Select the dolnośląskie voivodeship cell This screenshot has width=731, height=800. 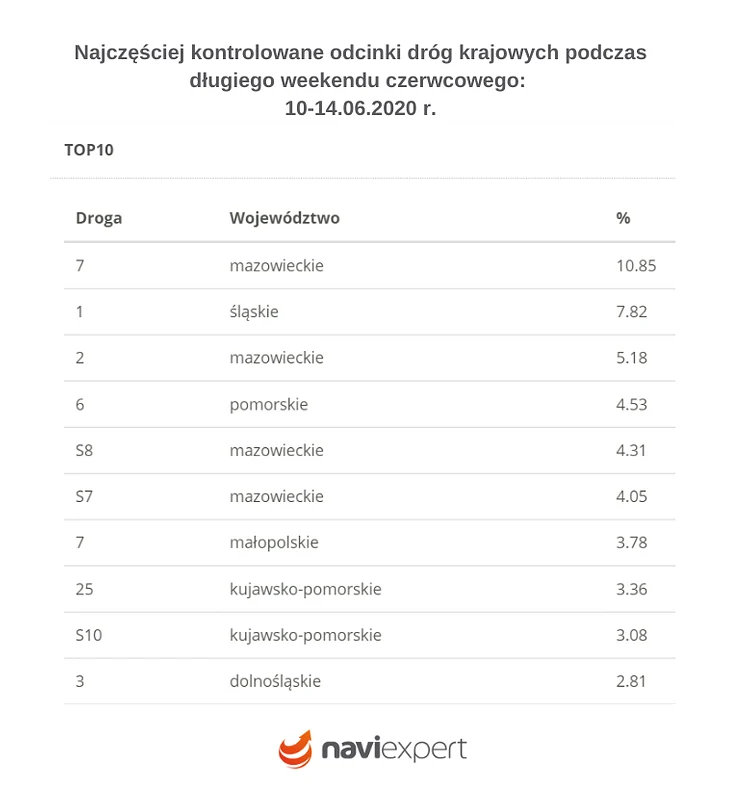pos(275,681)
